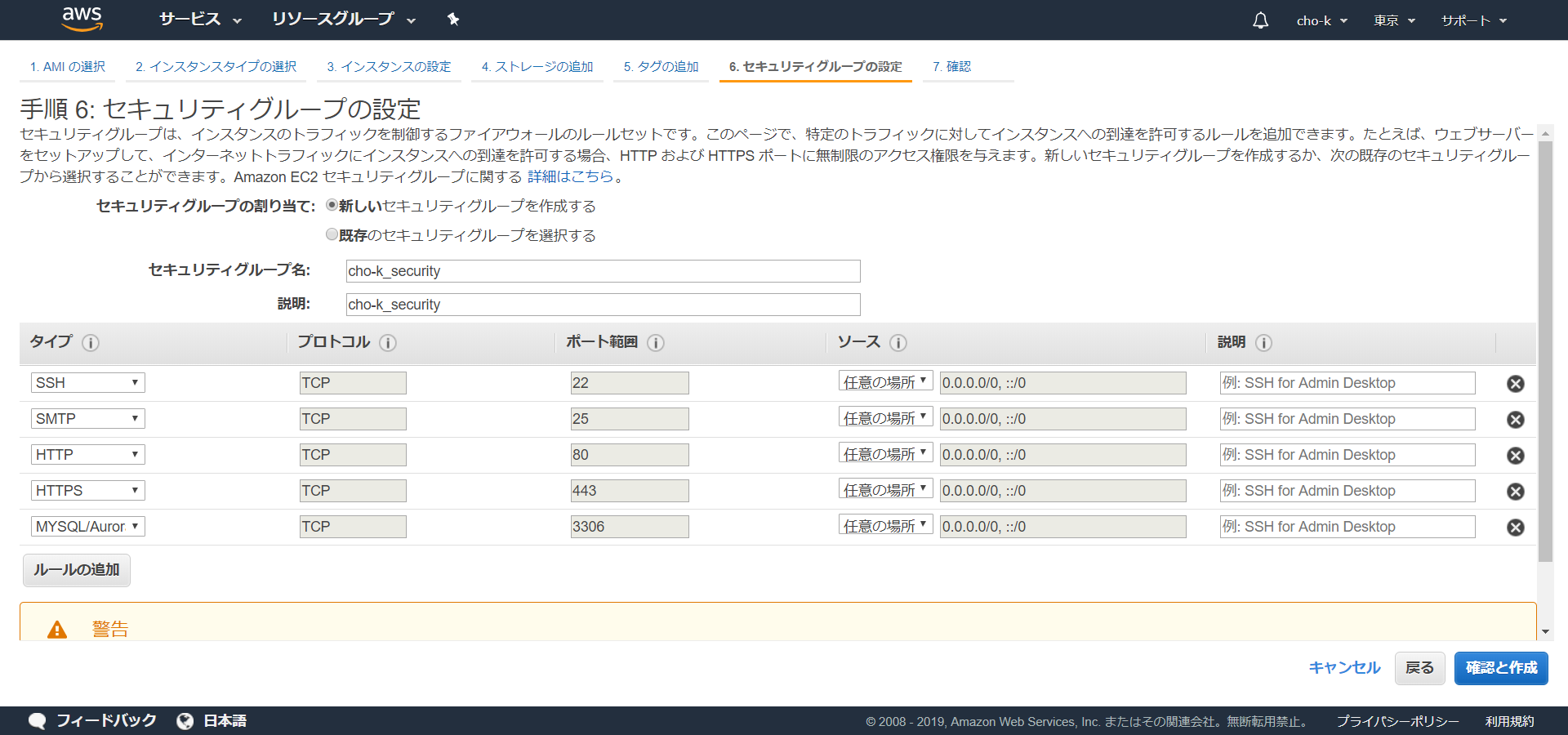The height and width of the screenshot is (735, 1568).
Task: Go to step 2. インスタンスタイプの選択 tab
Action: pos(216,67)
